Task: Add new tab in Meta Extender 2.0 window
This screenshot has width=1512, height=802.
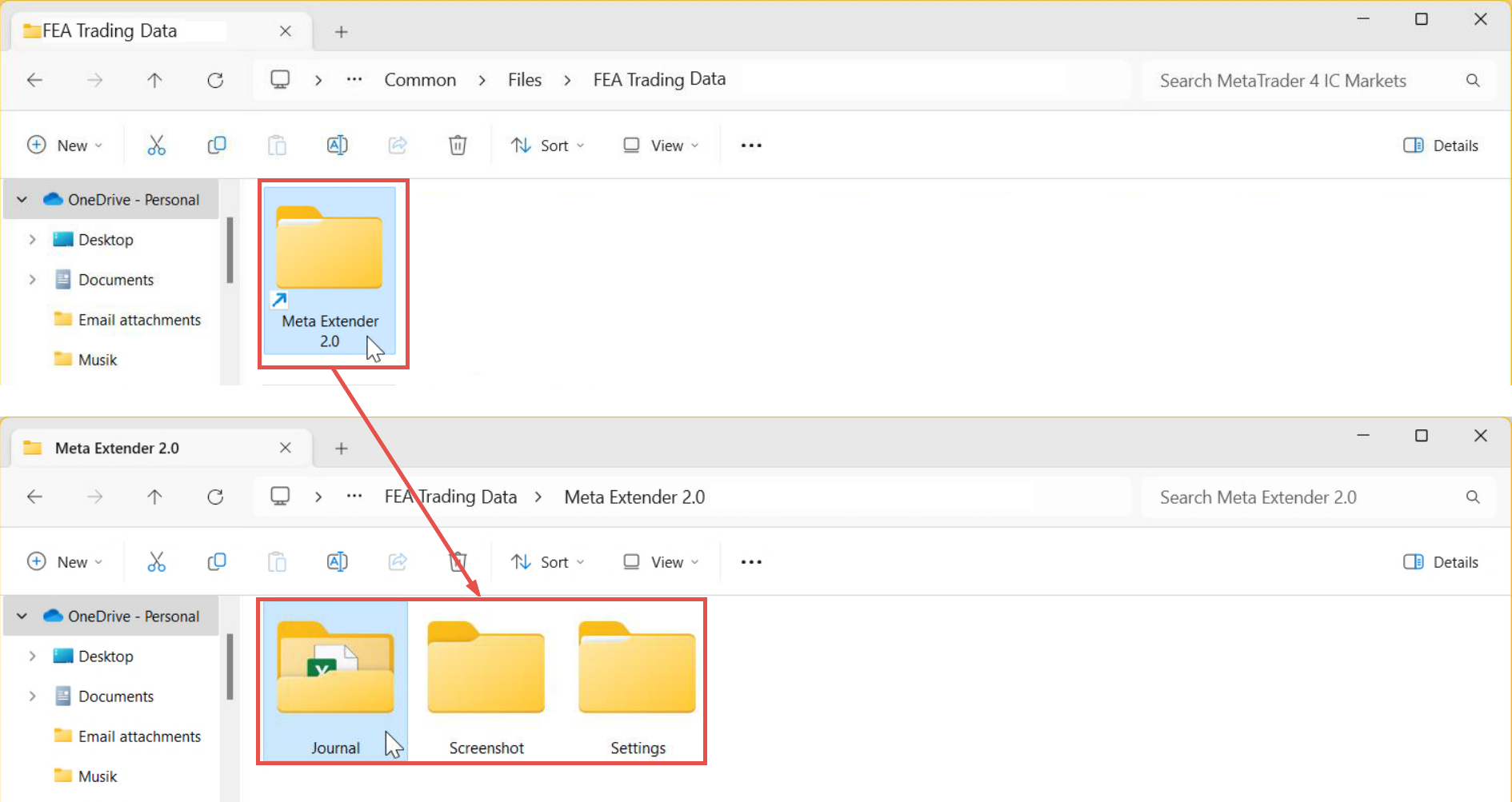Action: coord(342,449)
